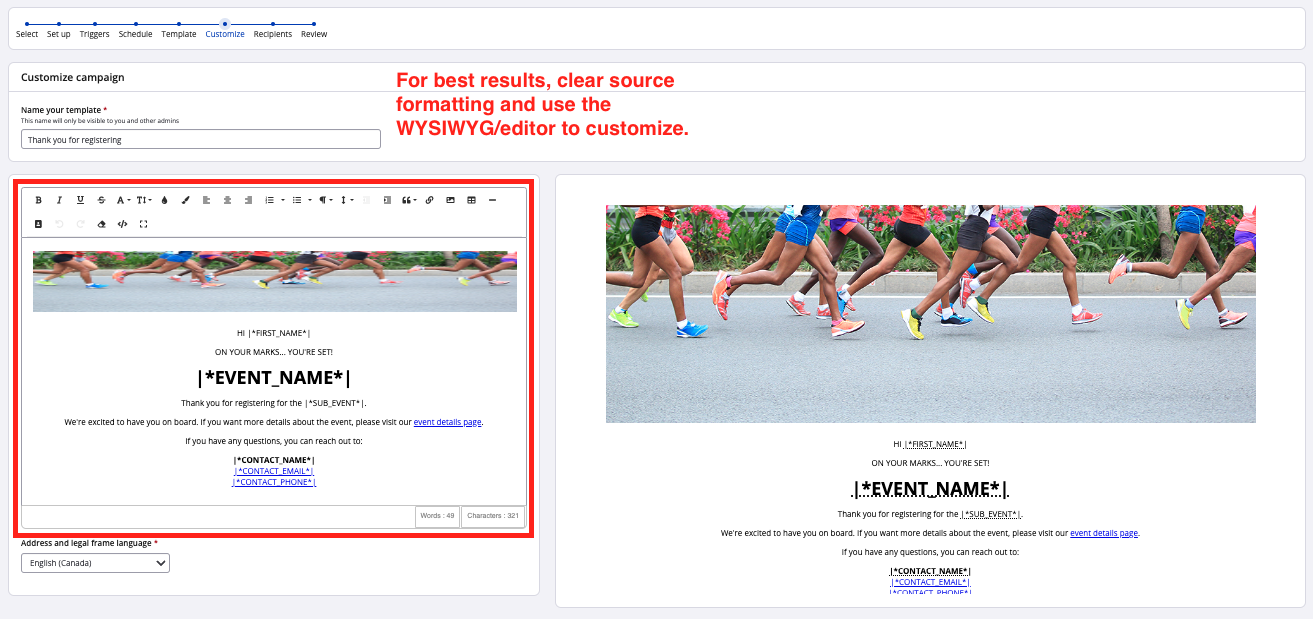This screenshot has height=619, width=1313.
Task: Open code view with the </> icon
Action: [x=122, y=224]
